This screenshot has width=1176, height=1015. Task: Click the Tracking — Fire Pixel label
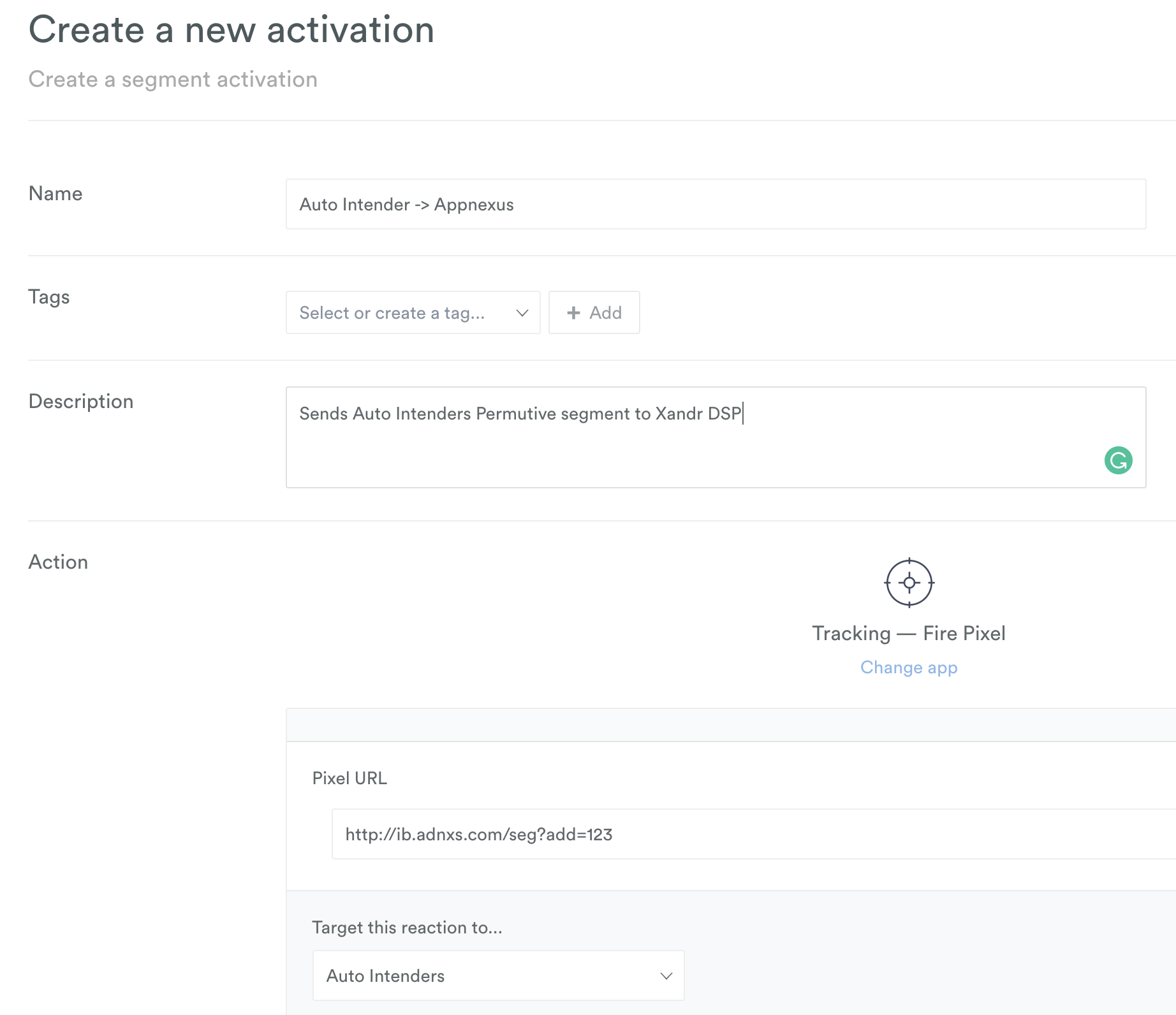(909, 633)
